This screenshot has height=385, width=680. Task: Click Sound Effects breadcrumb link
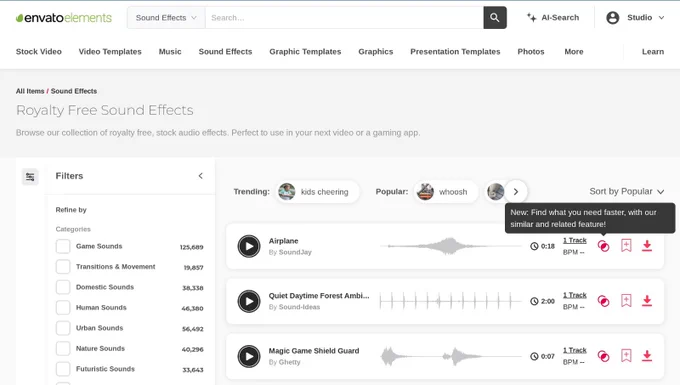[74, 91]
